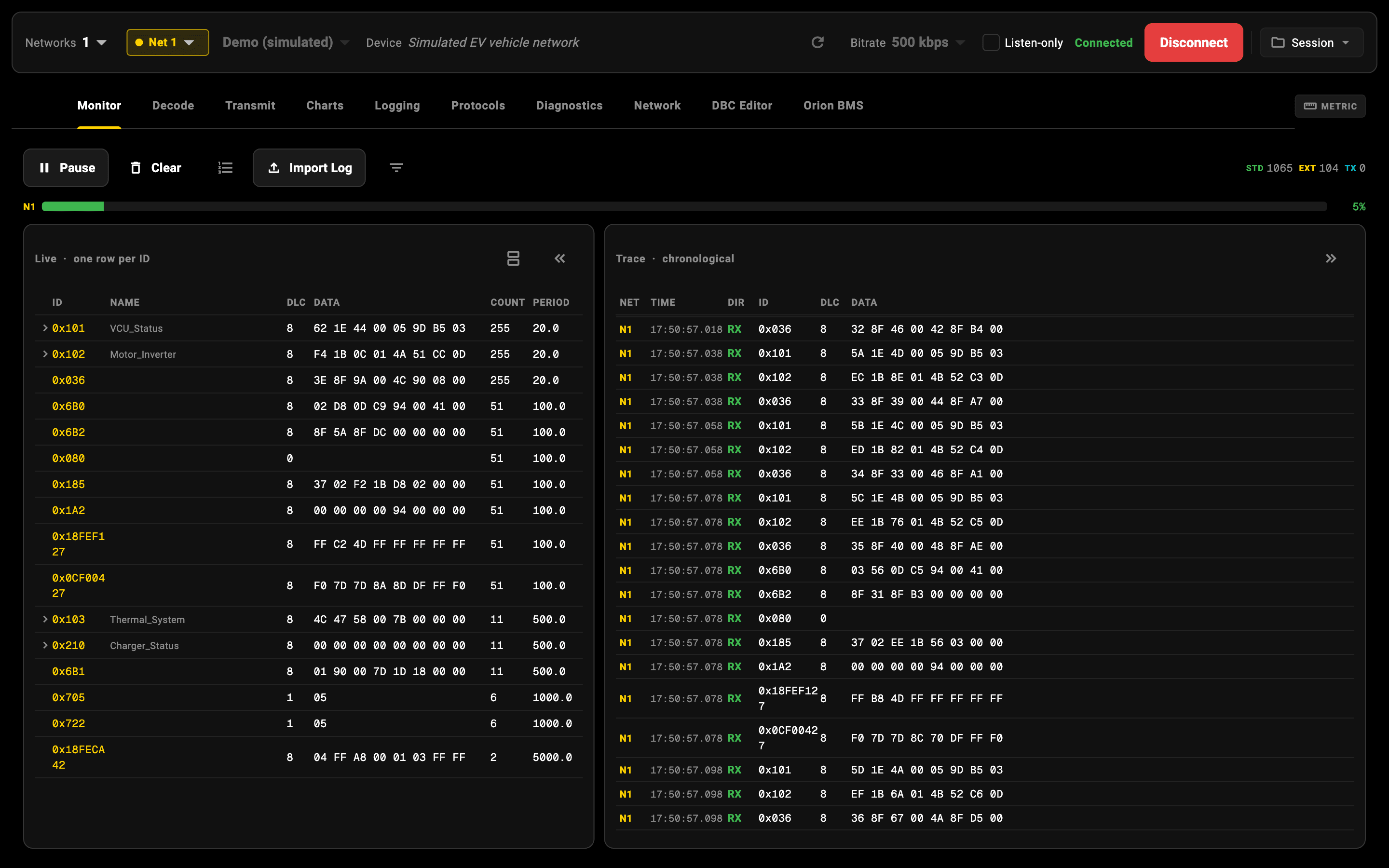1389x868 pixels.
Task: Select the 0x722 row
Action: 309,723
